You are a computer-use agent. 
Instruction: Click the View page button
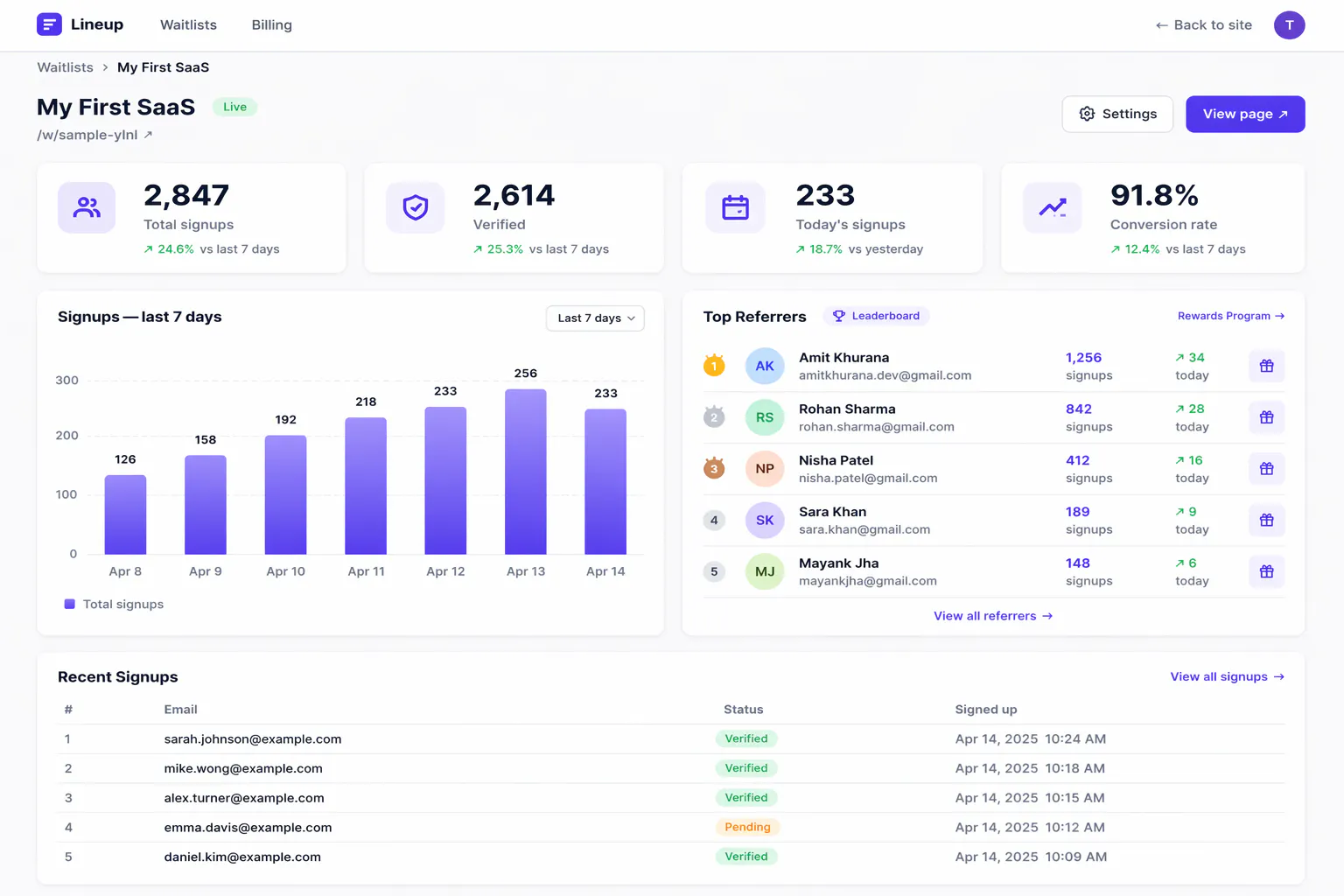point(1245,114)
